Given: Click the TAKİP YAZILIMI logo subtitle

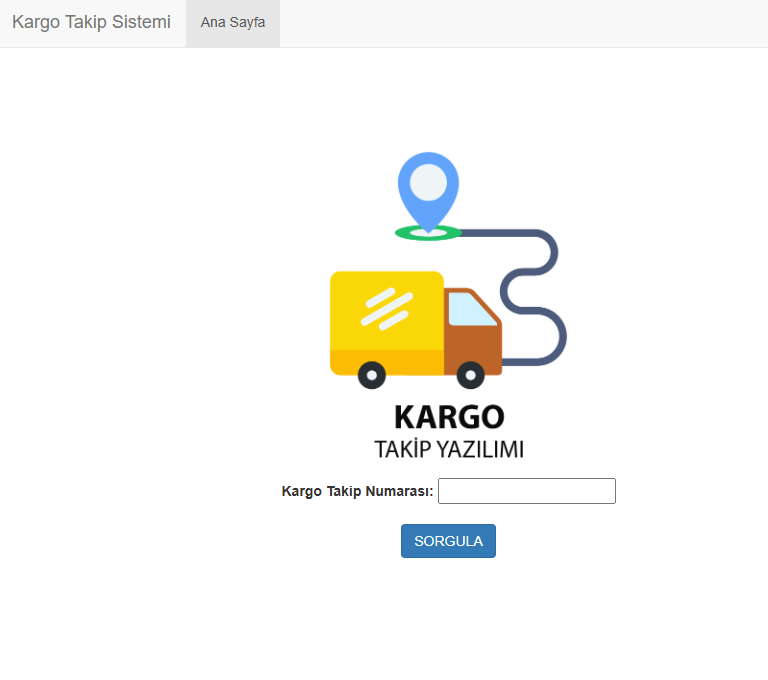Looking at the screenshot, I should [x=448, y=449].
